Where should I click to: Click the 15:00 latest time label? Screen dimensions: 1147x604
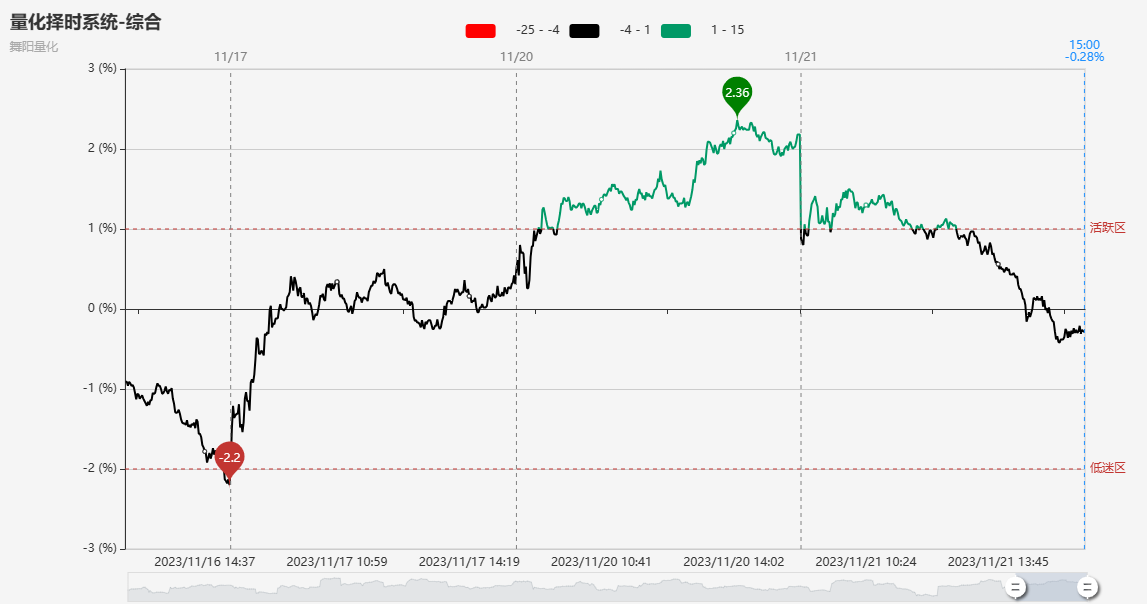(x=1084, y=45)
